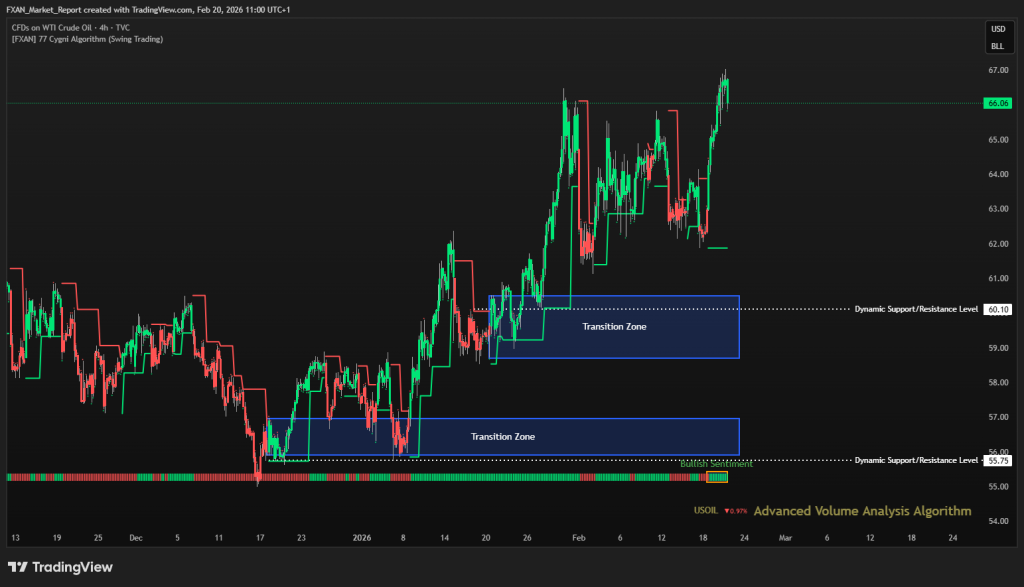Click the red USOIL down-arrow percentage indicator
This screenshot has height=587, width=1024.
735,511
